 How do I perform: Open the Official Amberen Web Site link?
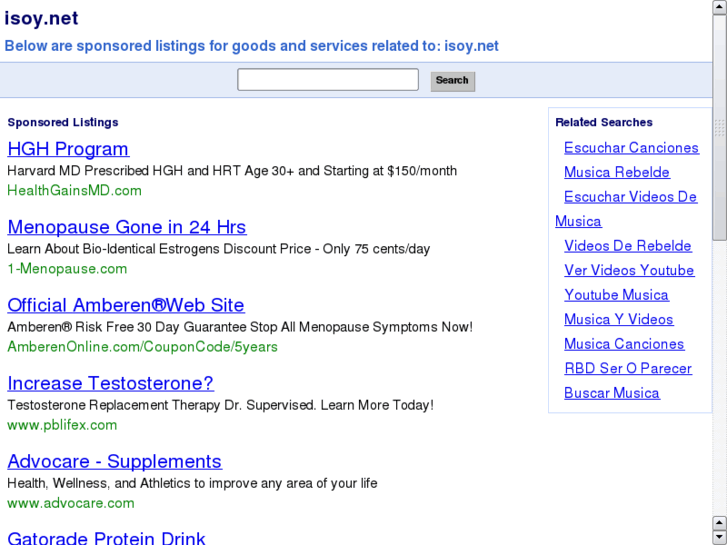pyautogui.click(x=126, y=305)
